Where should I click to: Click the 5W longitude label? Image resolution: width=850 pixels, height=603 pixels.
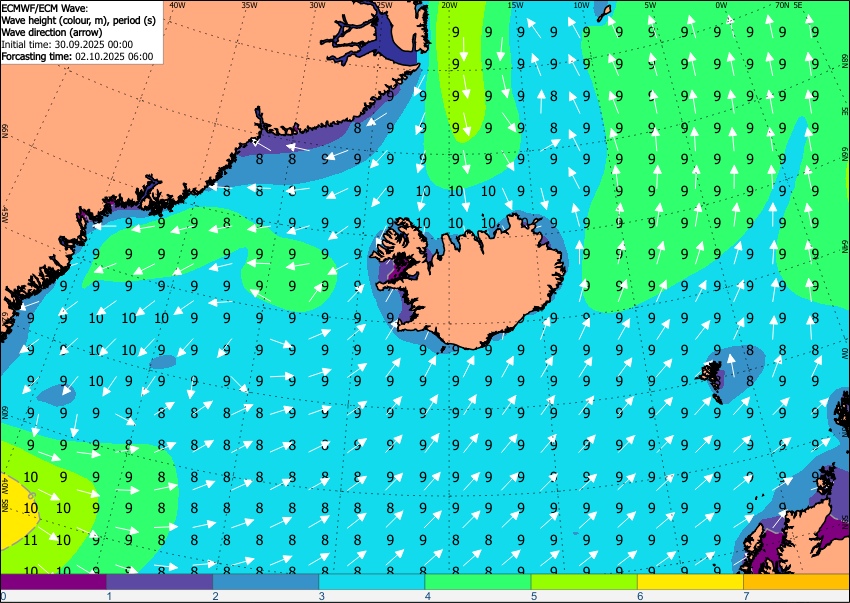click(x=651, y=5)
